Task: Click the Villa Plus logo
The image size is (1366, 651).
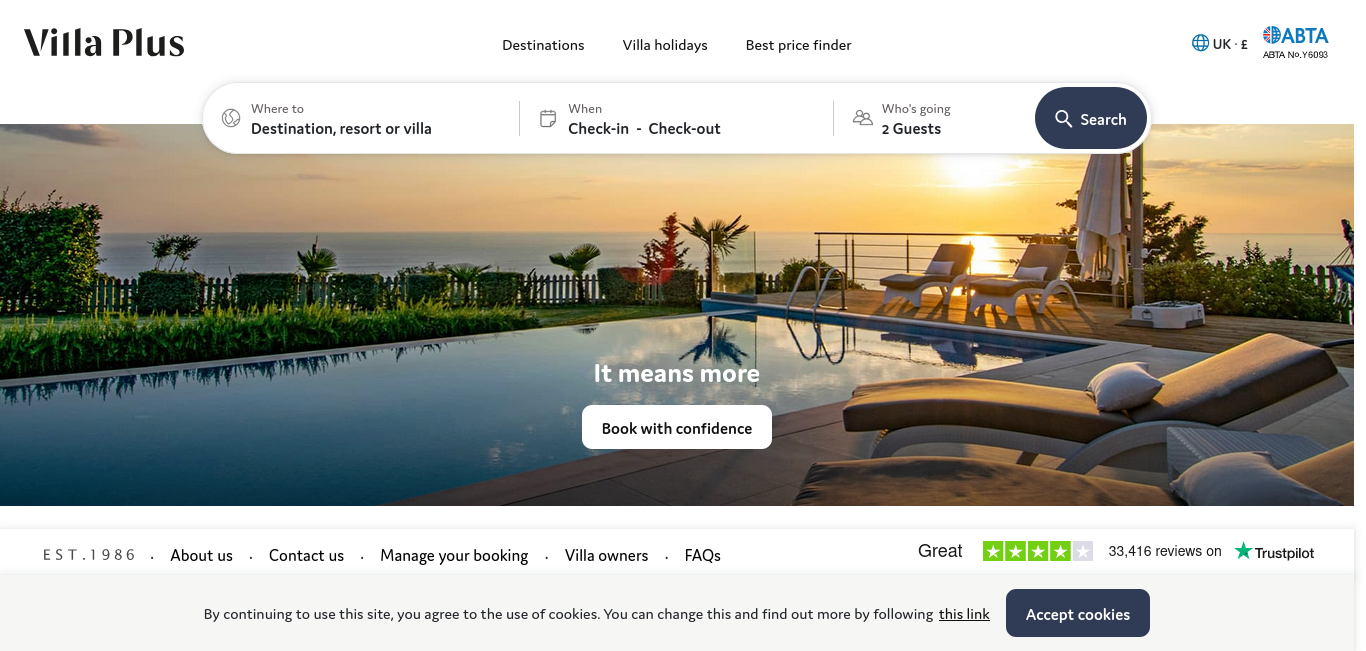Action: coord(104,43)
